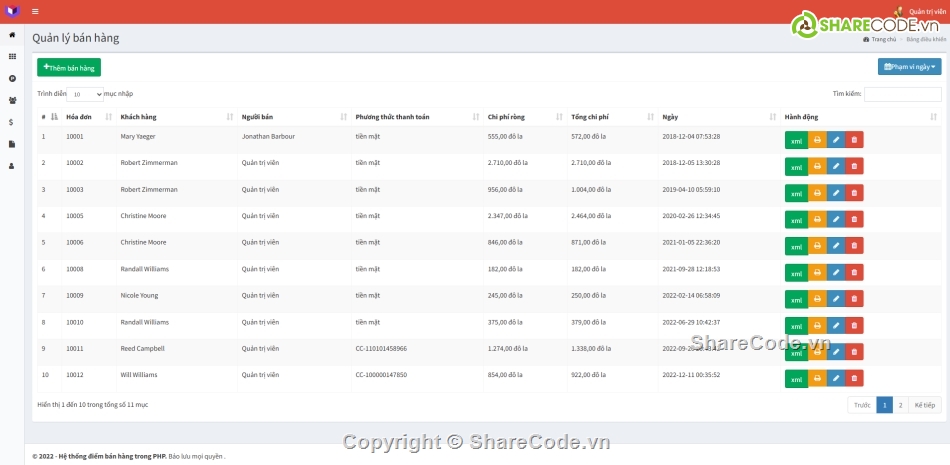Open the document file icon in sidebar

click(x=12, y=144)
